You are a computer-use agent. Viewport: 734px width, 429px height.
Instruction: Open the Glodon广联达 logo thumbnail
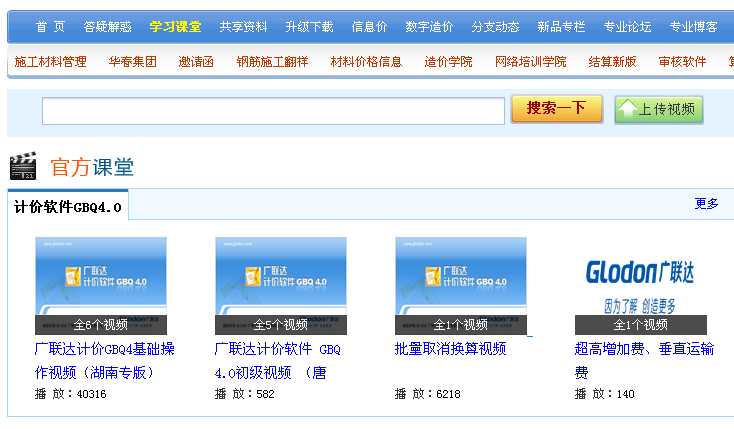(x=641, y=286)
